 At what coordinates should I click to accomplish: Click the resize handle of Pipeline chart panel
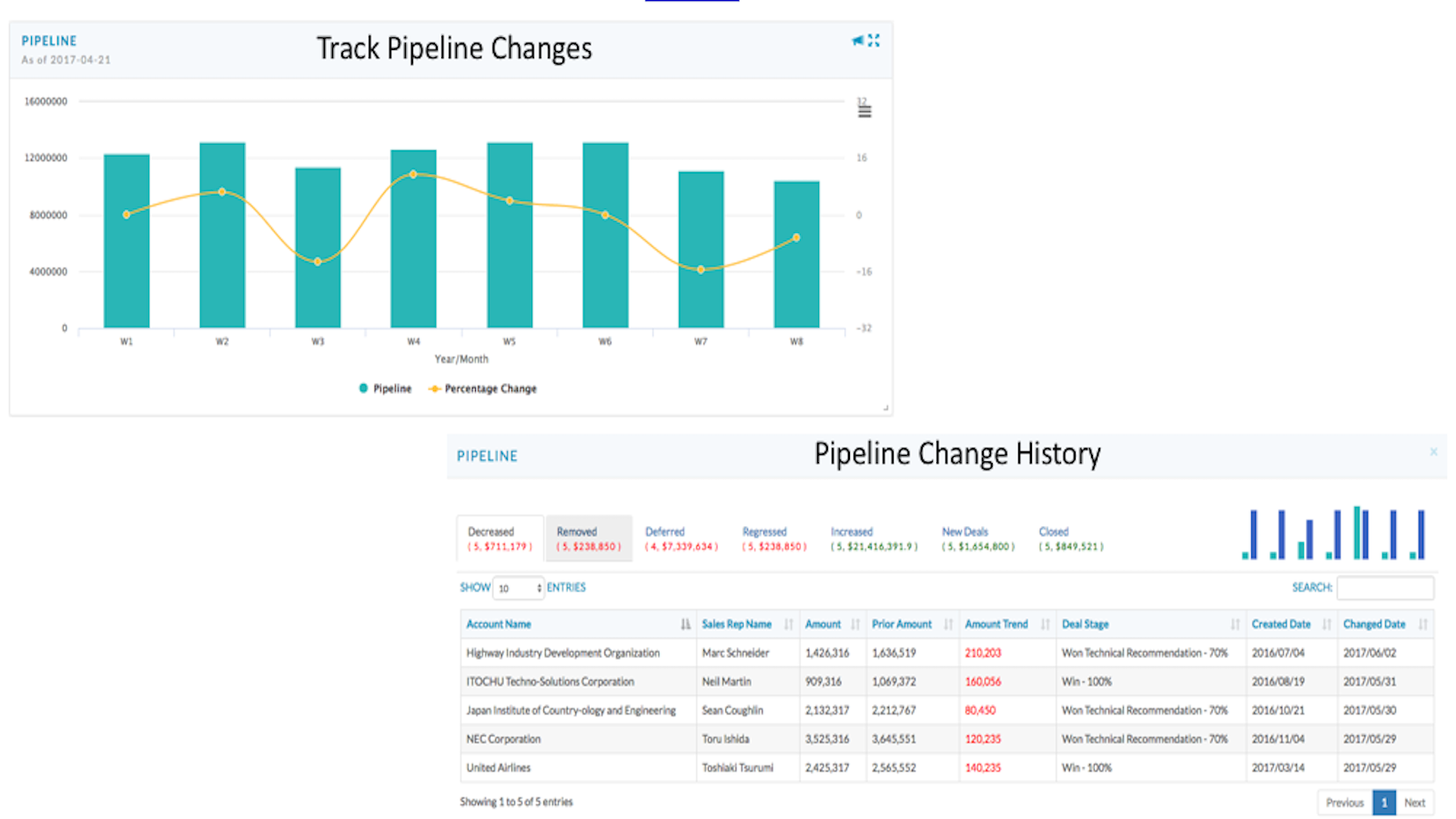[885, 409]
